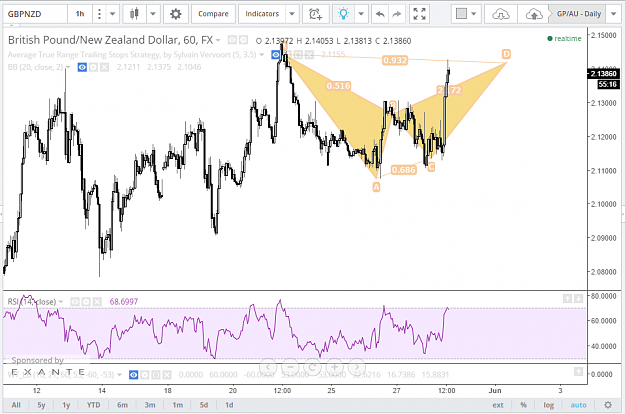This screenshot has height=414, width=625.
Task: Toggle ext extended hours
Action: (x=498, y=405)
